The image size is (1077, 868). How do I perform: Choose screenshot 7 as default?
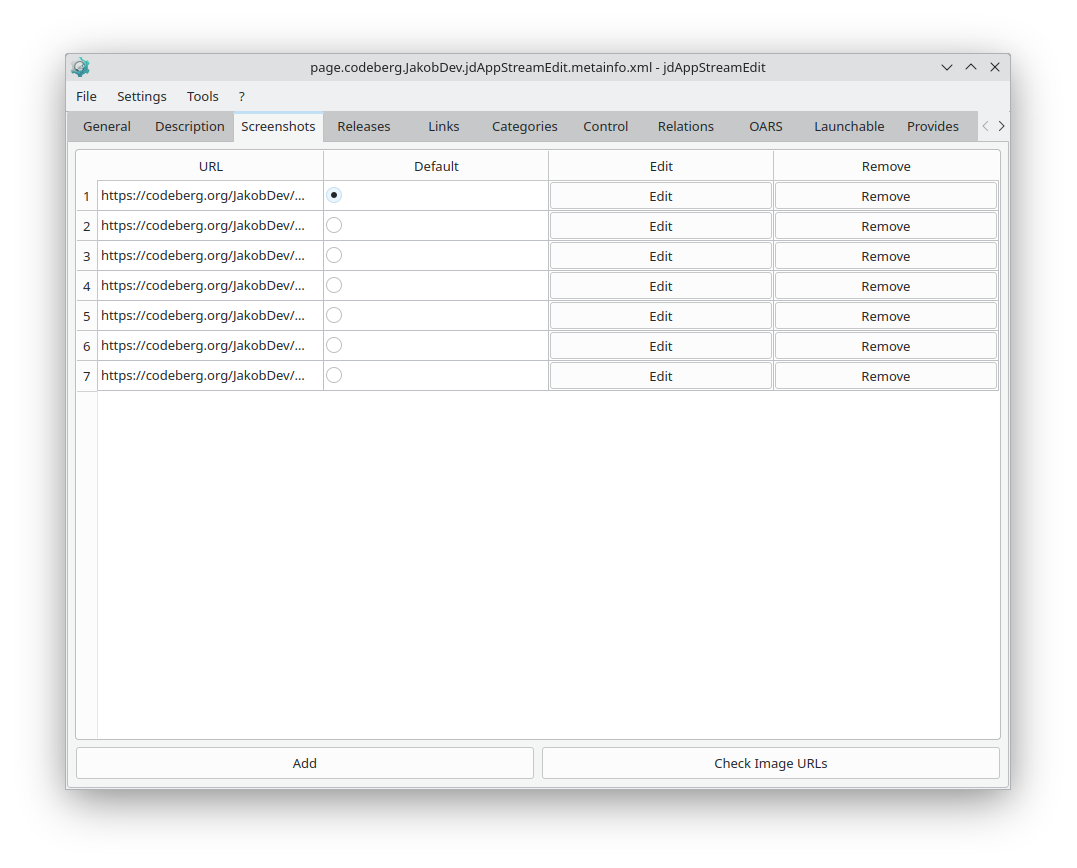point(334,375)
